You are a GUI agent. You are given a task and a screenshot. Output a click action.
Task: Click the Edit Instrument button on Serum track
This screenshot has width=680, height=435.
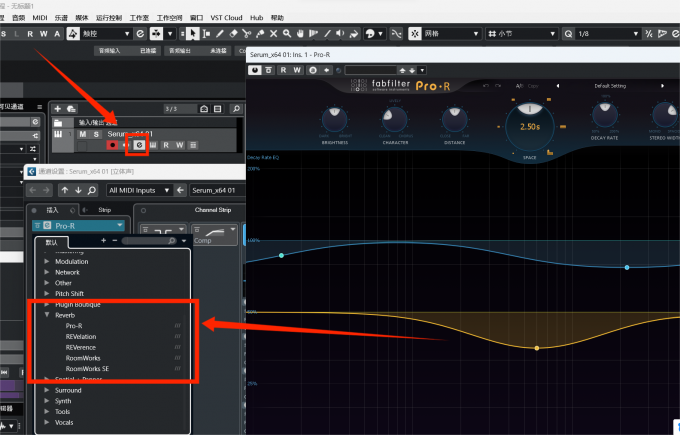click(139, 145)
